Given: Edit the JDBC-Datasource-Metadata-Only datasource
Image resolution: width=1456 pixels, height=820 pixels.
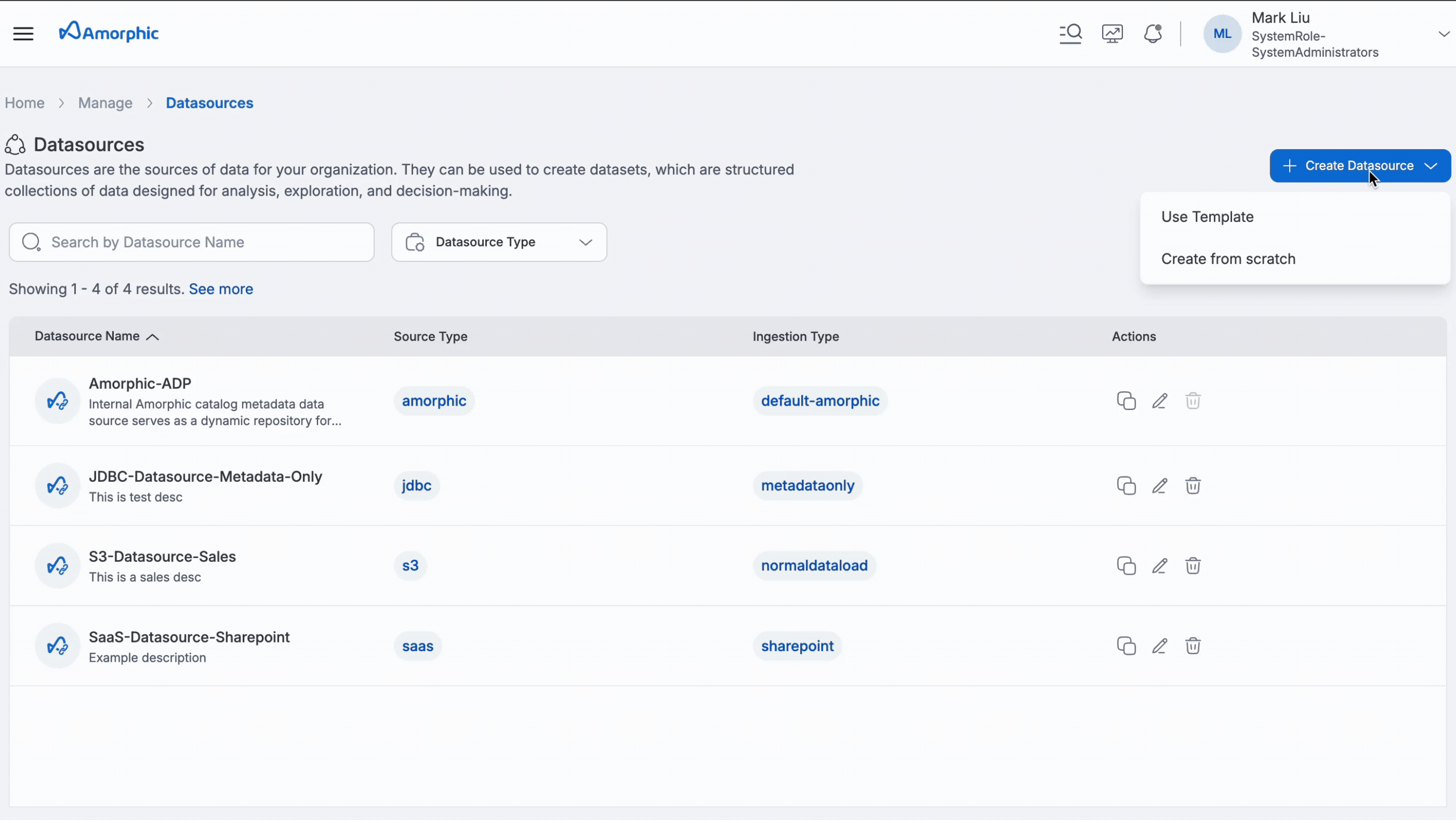Looking at the screenshot, I should tap(1159, 485).
